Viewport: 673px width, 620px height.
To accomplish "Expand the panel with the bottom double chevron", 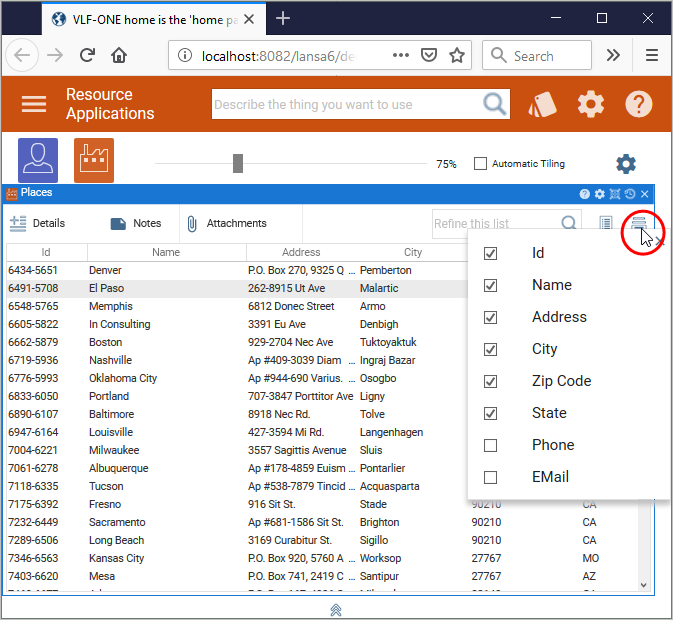I will (336, 609).
